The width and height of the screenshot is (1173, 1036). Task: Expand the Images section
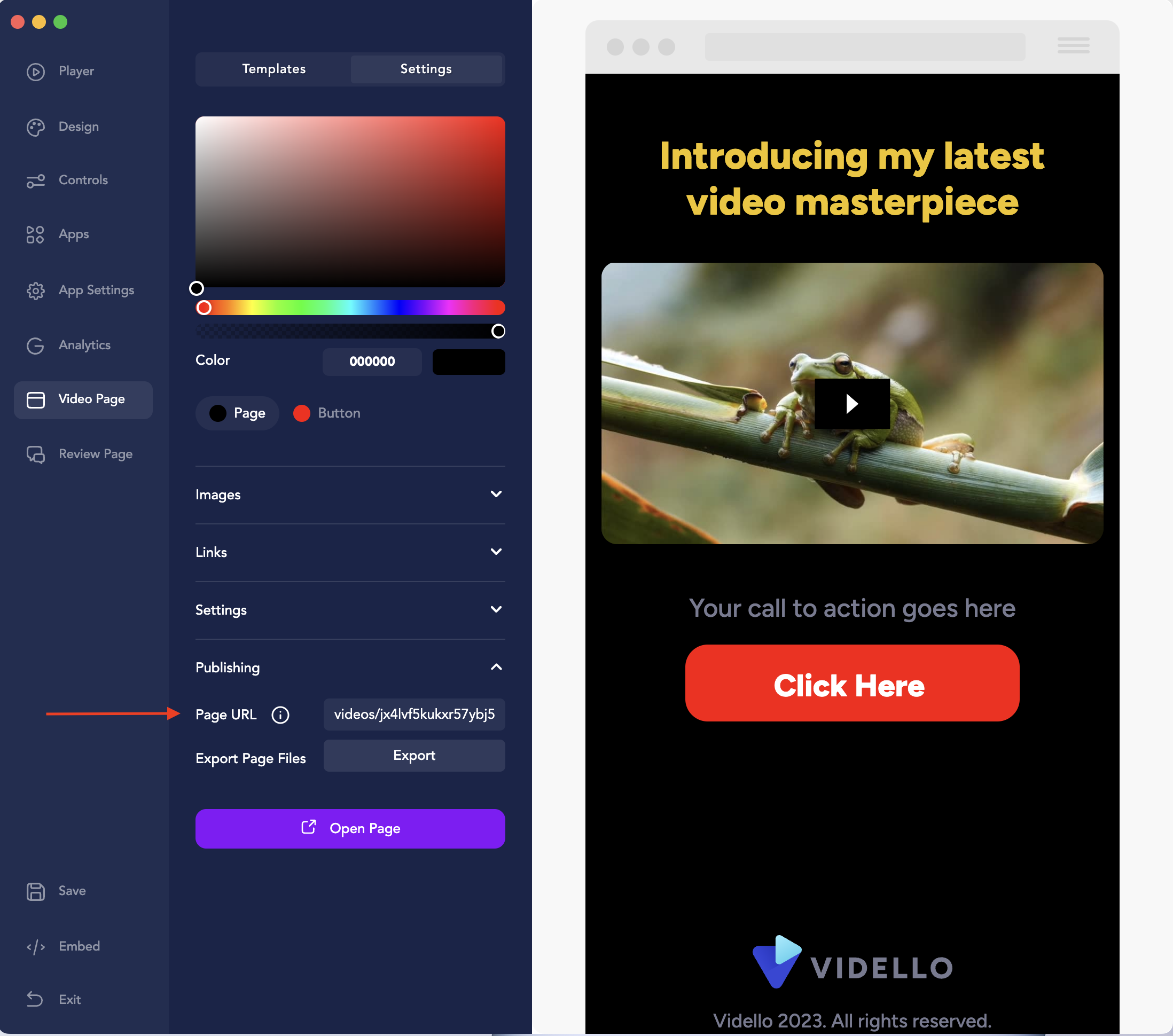point(350,495)
